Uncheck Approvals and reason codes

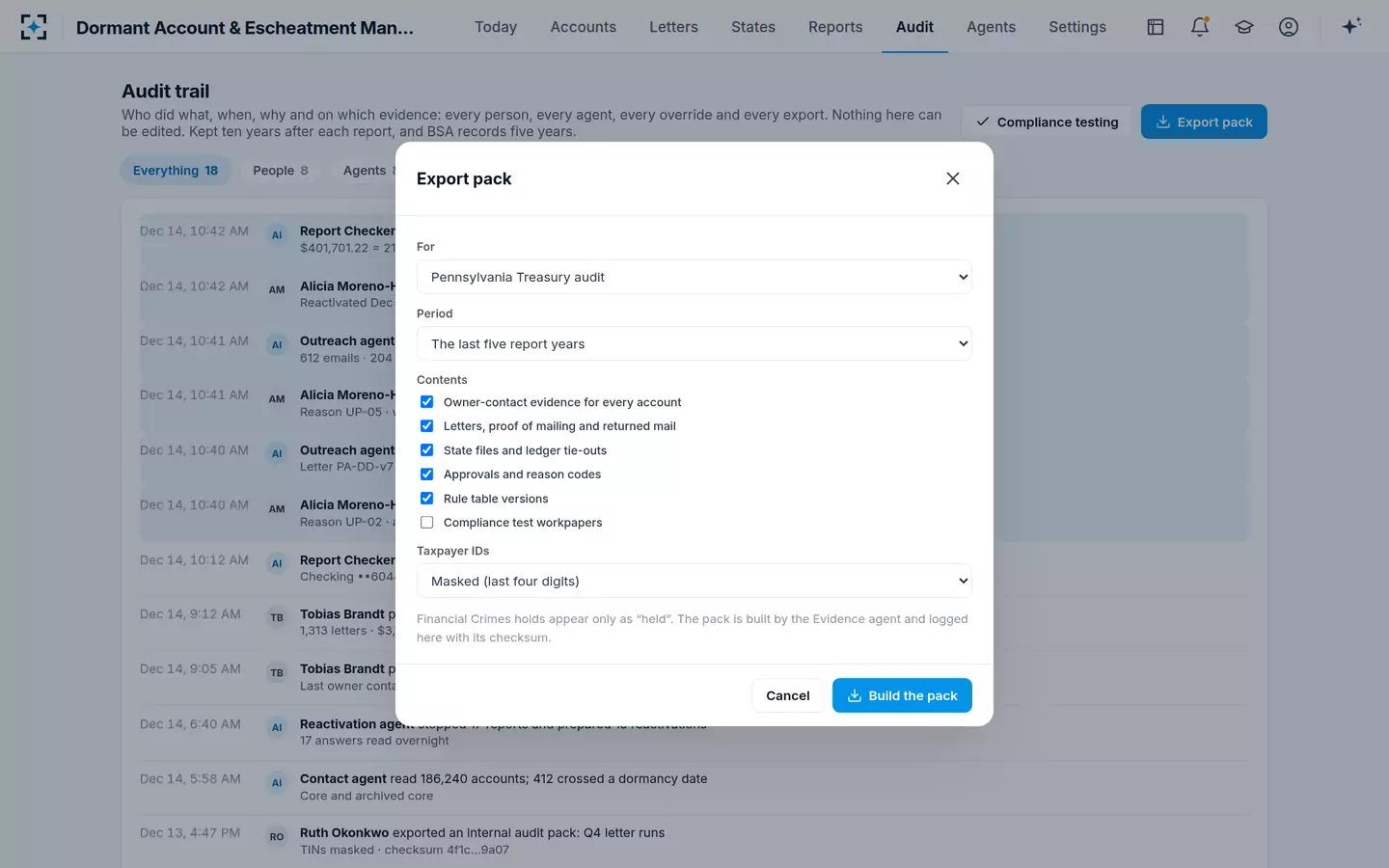[426, 475]
